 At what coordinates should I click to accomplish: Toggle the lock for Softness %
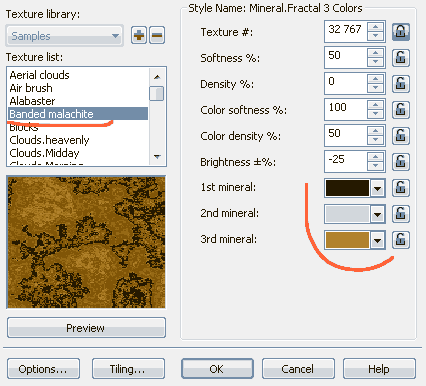point(400,58)
